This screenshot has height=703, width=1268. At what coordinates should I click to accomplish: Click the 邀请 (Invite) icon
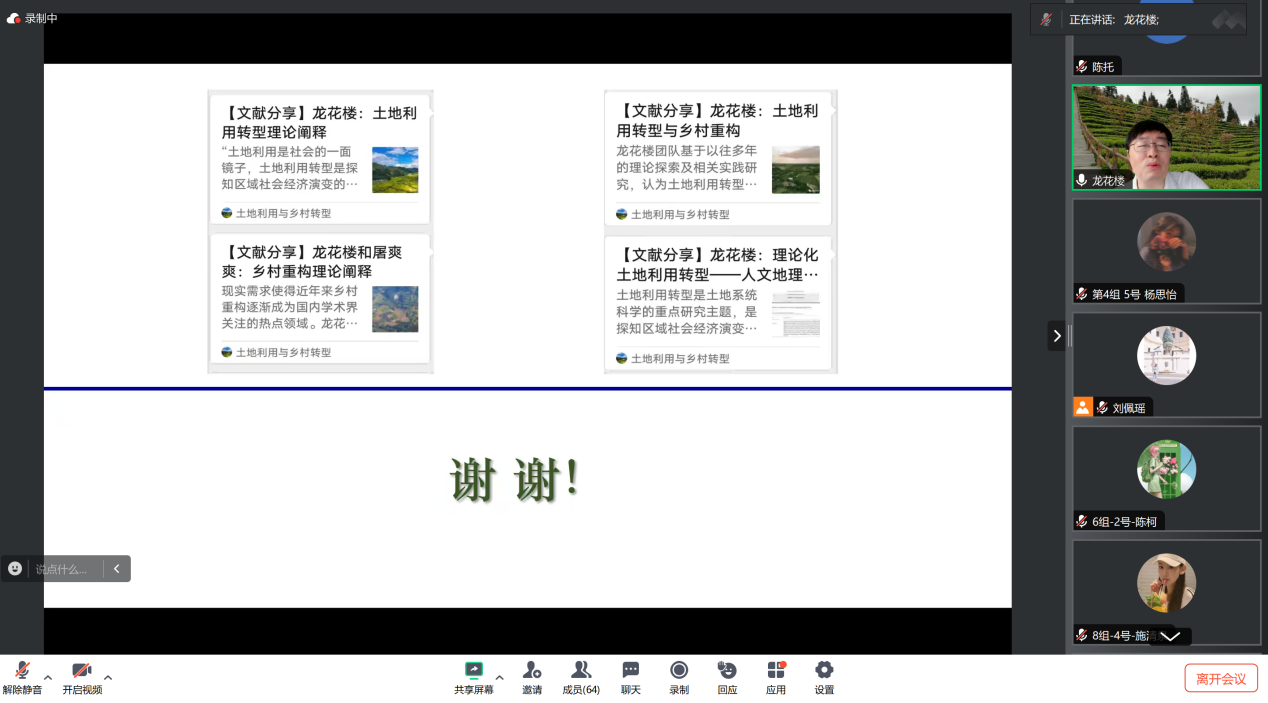[x=532, y=670]
